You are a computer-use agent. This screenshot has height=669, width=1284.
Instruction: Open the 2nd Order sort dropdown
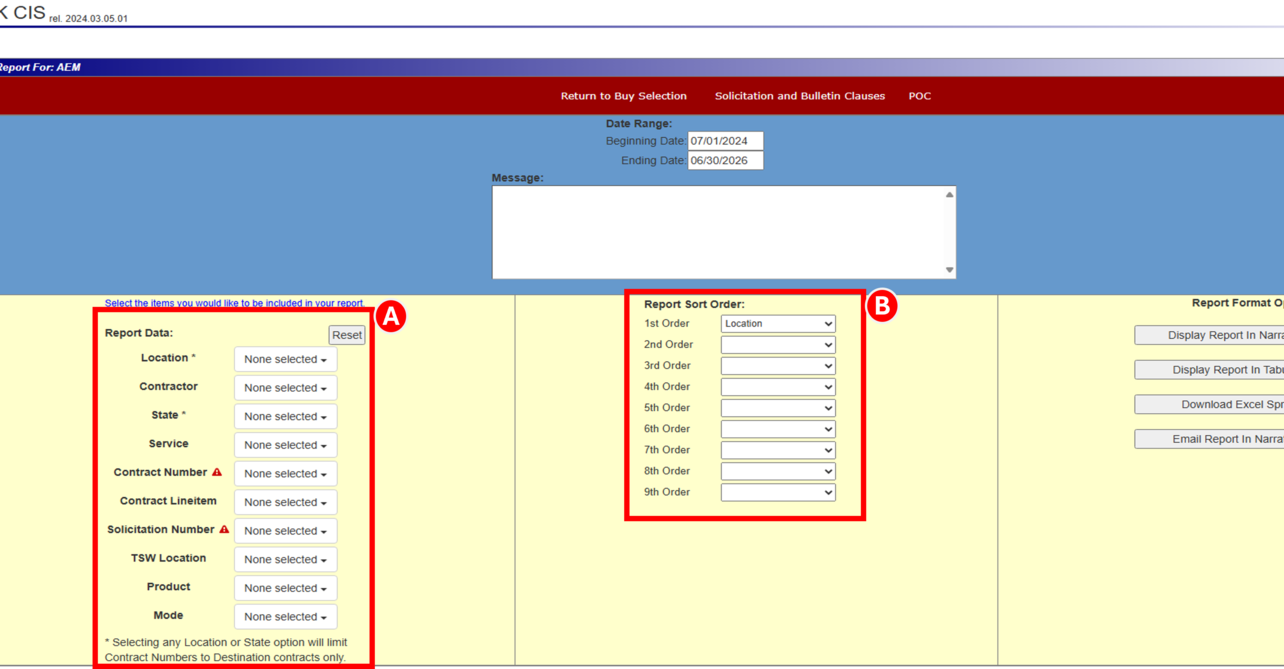[778, 345]
